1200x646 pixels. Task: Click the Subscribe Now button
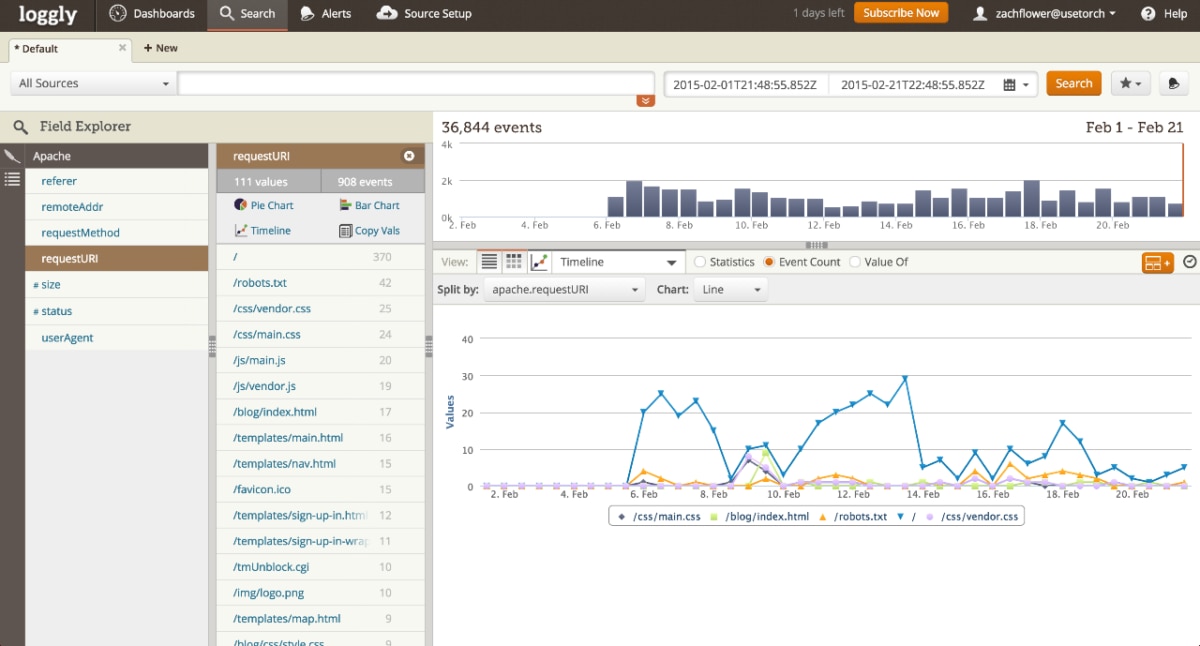900,13
